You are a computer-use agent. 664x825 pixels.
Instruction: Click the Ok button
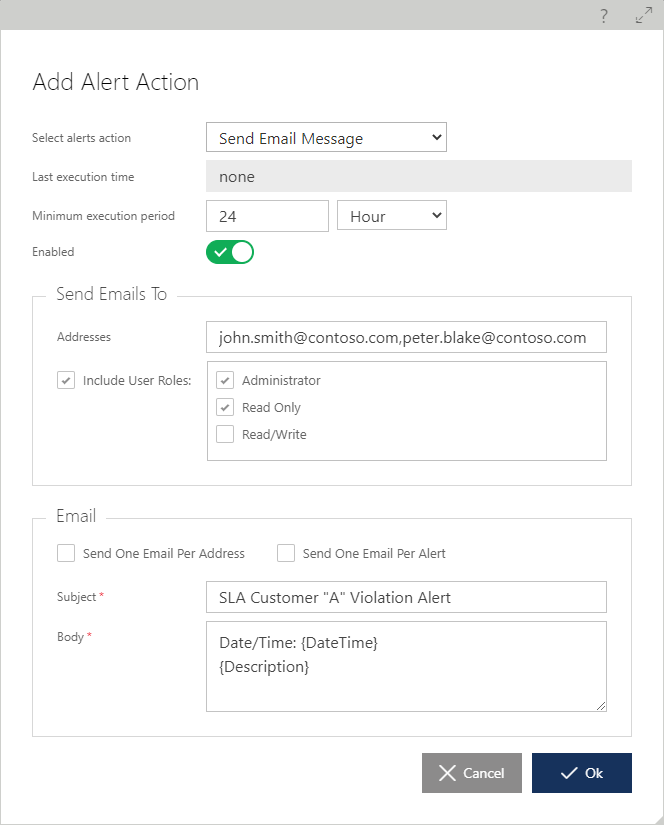tap(582, 773)
